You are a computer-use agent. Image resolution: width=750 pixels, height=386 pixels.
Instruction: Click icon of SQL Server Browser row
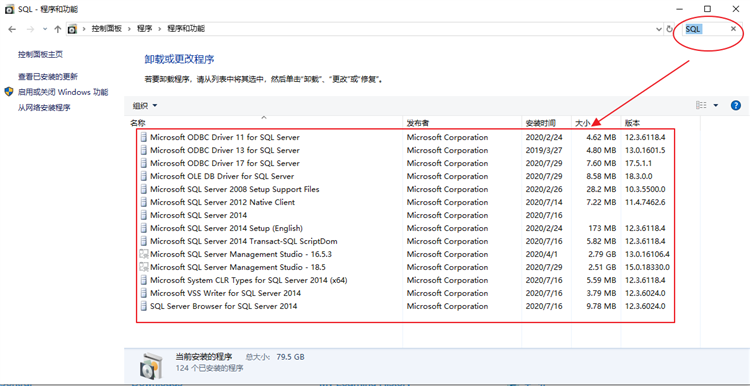144,306
